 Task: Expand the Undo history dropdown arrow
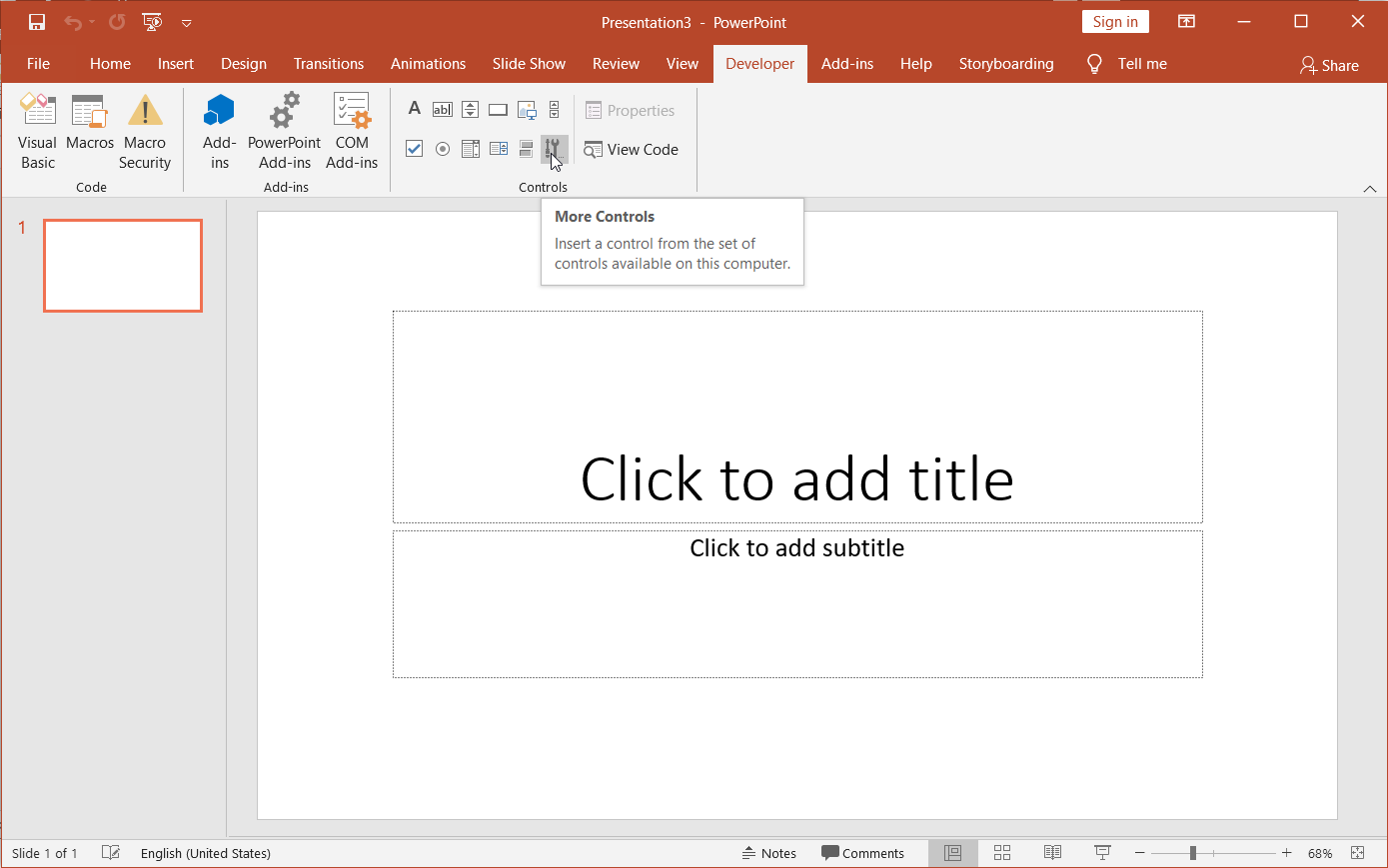[92, 22]
